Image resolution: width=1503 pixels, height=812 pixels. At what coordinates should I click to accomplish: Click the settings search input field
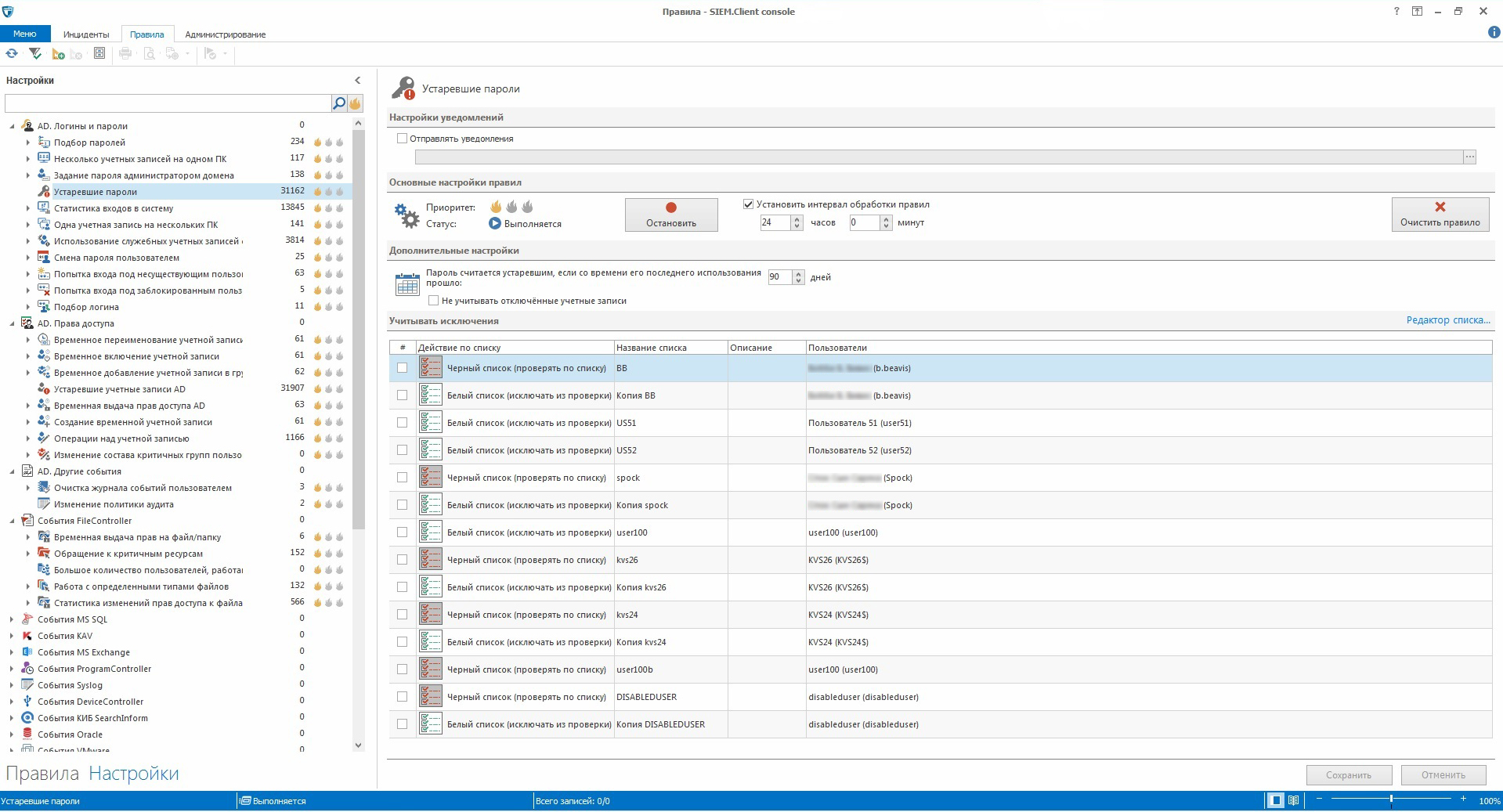click(x=168, y=103)
